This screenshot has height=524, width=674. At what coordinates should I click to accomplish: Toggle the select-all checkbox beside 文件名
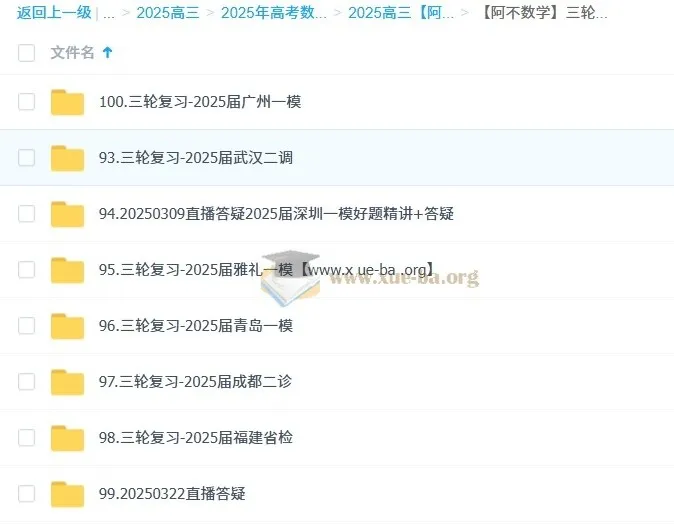27,53
